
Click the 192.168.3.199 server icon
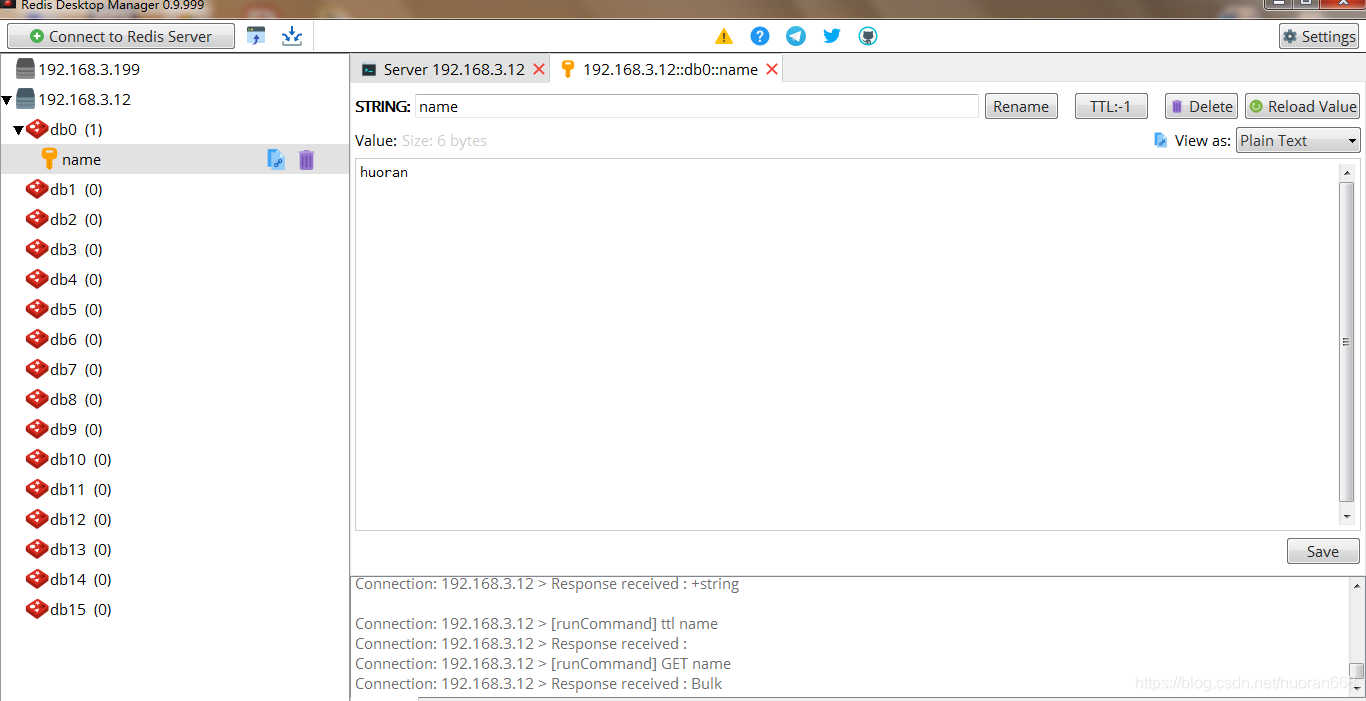(x=25, y=69)
